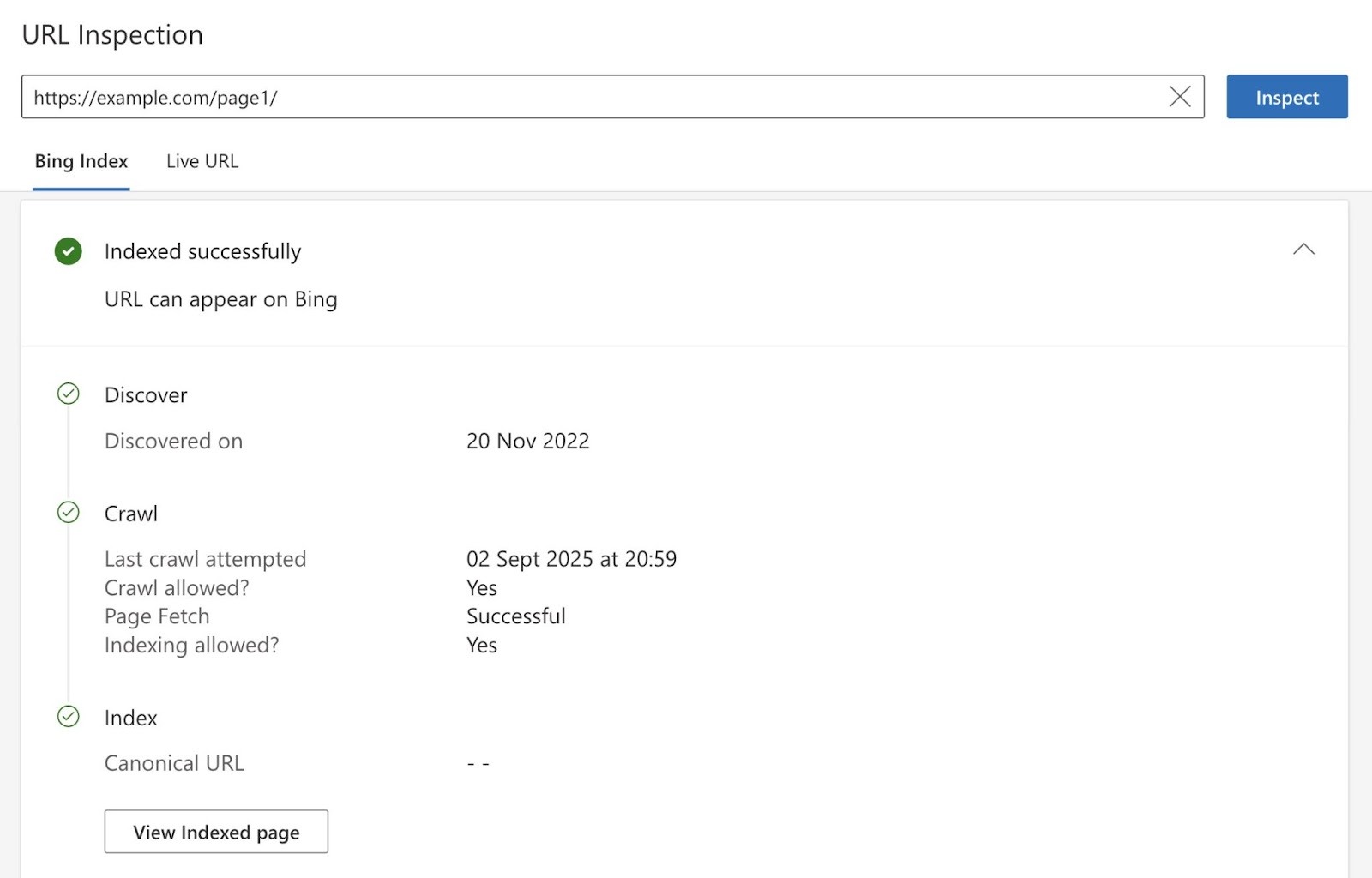Click the checkmark icon beside Crawl
The width and height of the screenshot is (1372, 878).
pos(69,513)
